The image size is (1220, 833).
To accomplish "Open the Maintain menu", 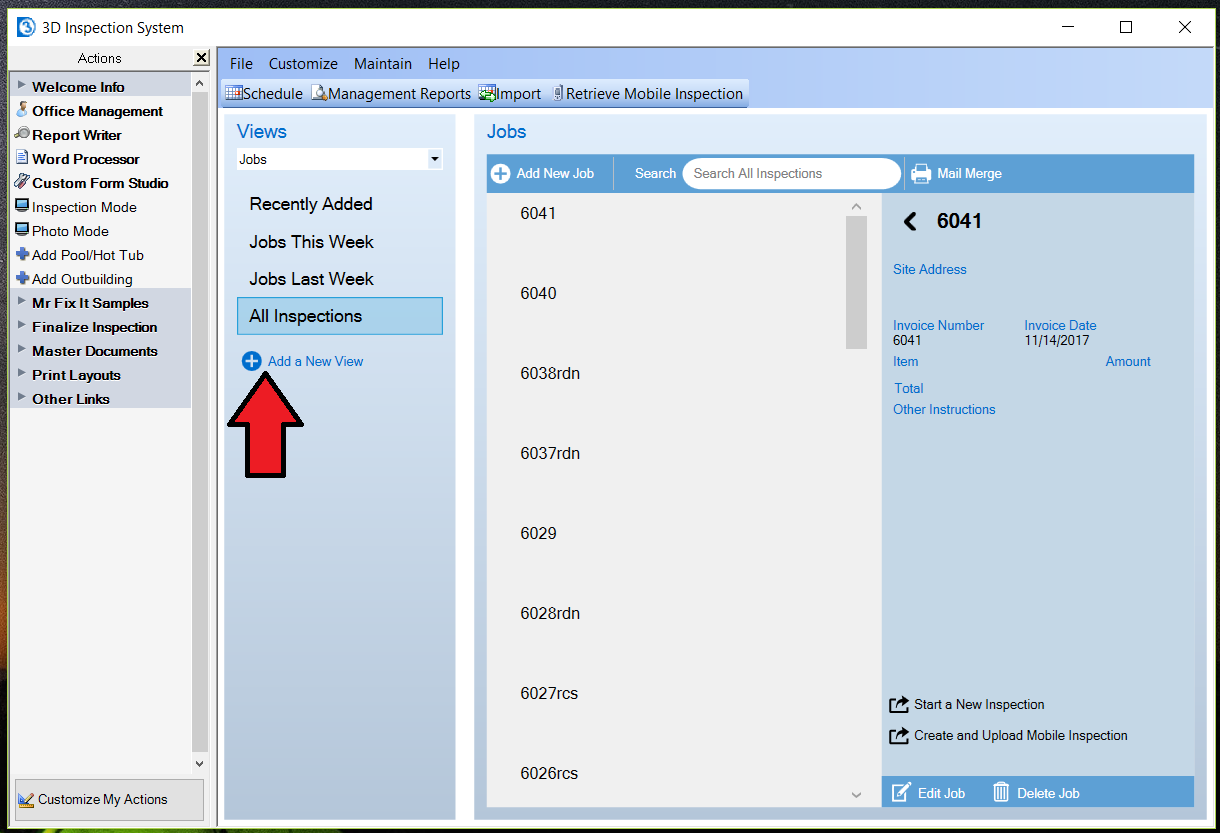I will click(x=383, y=63).
